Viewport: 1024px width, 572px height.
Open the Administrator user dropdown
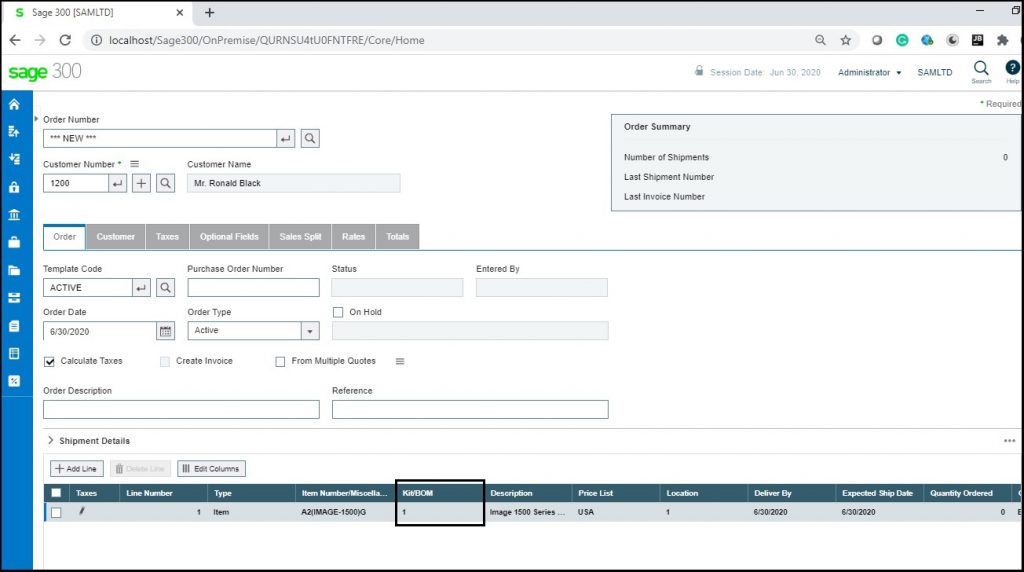coord(869,73)
